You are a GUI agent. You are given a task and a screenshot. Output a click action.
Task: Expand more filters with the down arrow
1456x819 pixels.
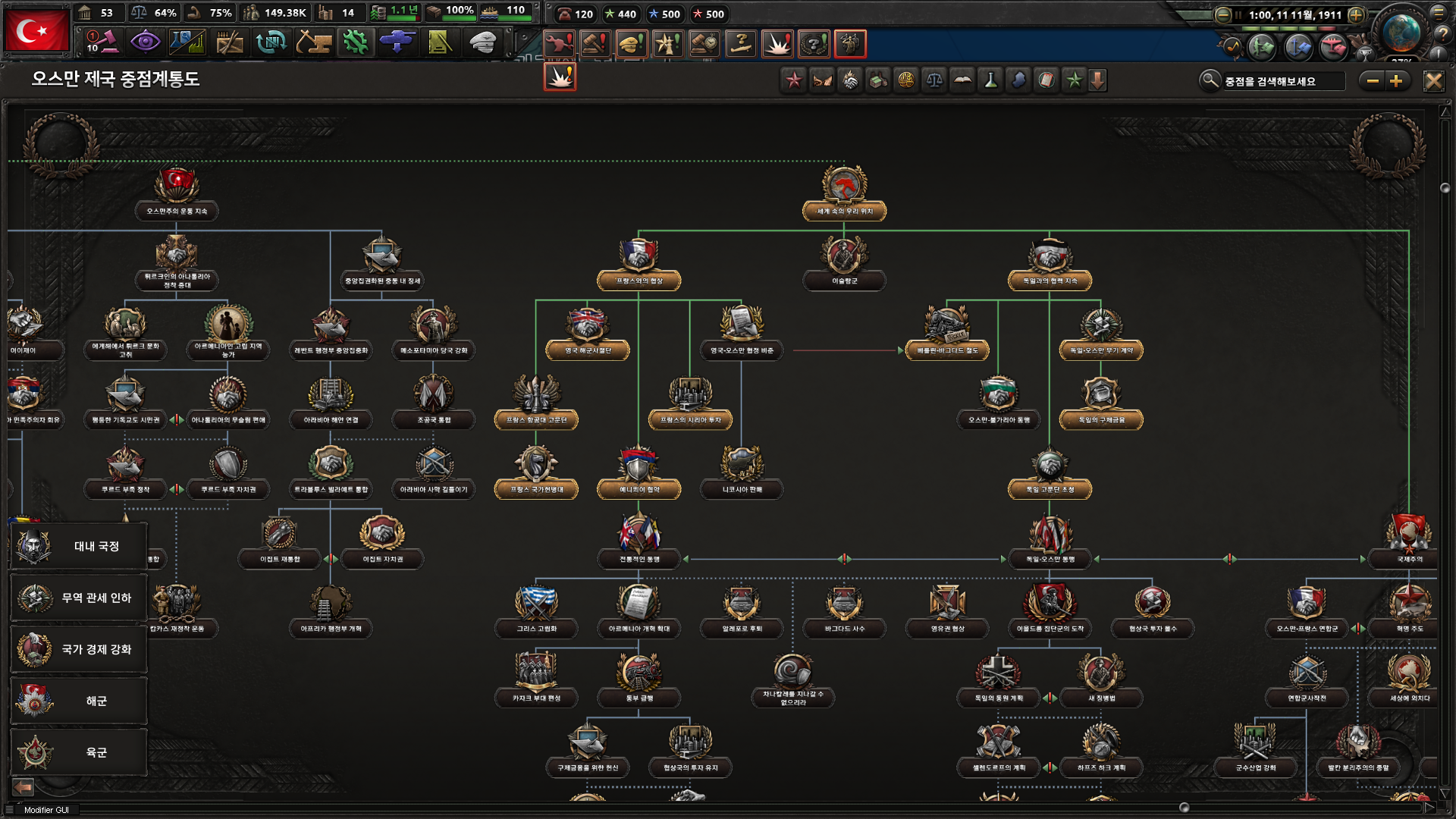[x=1097, y=80]
